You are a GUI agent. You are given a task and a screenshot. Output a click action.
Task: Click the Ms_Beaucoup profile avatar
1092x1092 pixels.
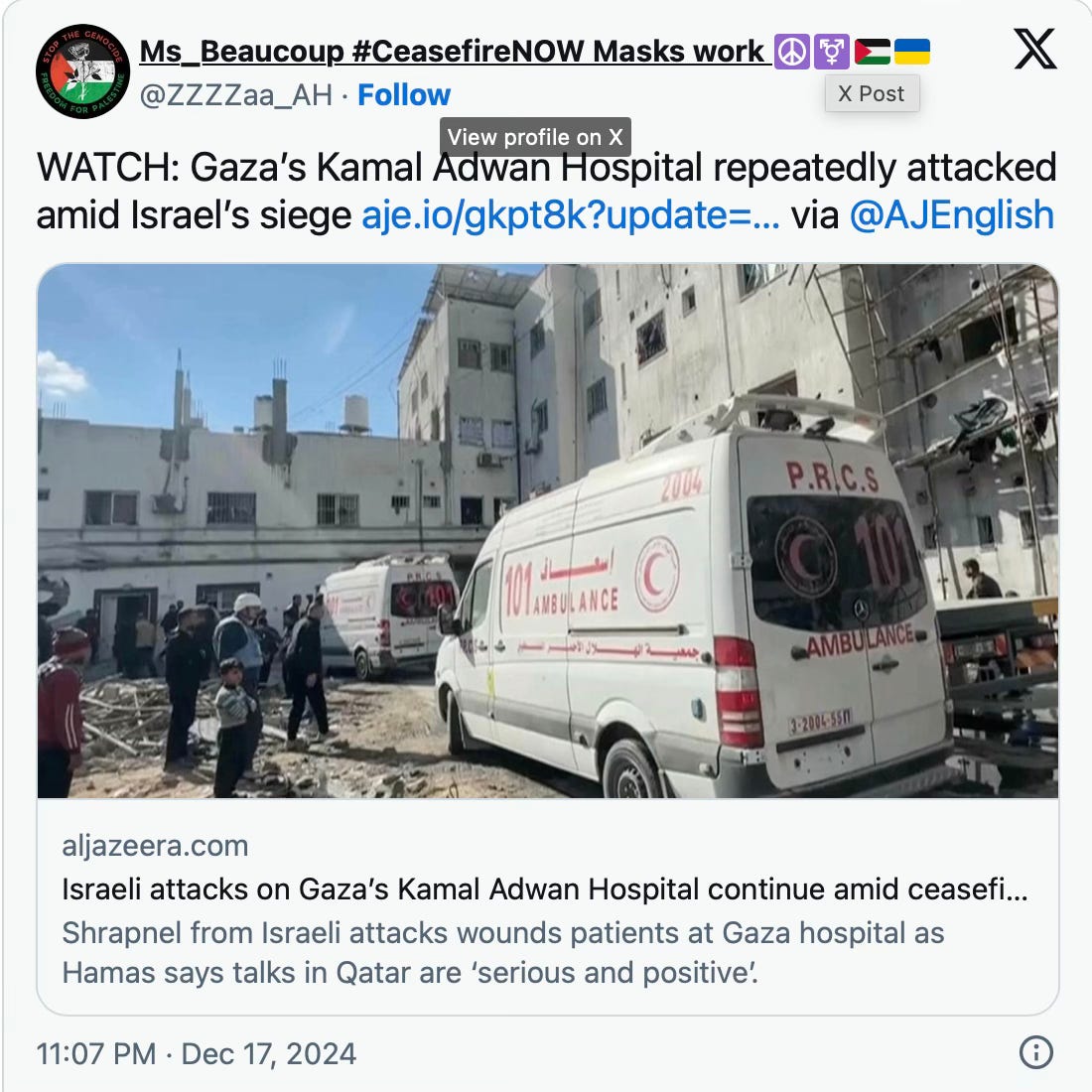tap(82, 71)
